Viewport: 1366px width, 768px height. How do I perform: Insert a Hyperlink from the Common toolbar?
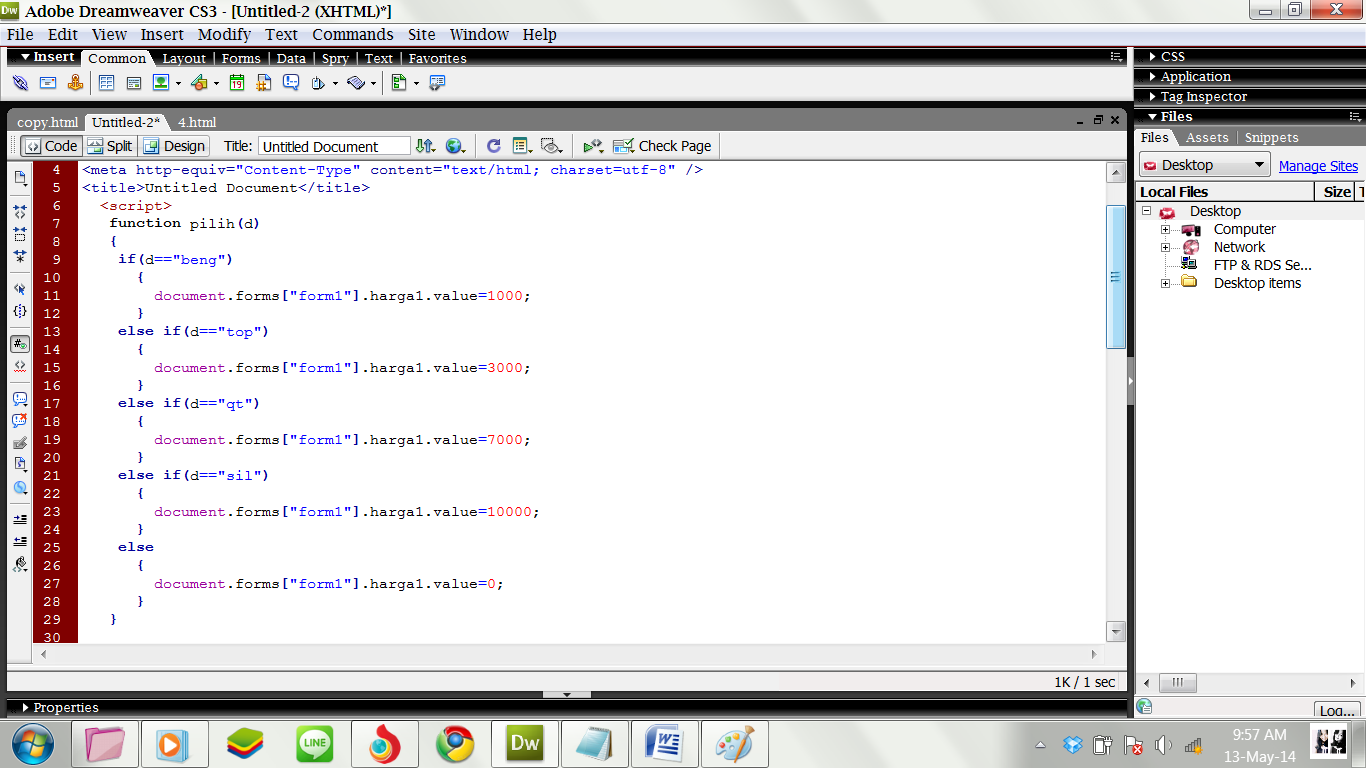20,83
